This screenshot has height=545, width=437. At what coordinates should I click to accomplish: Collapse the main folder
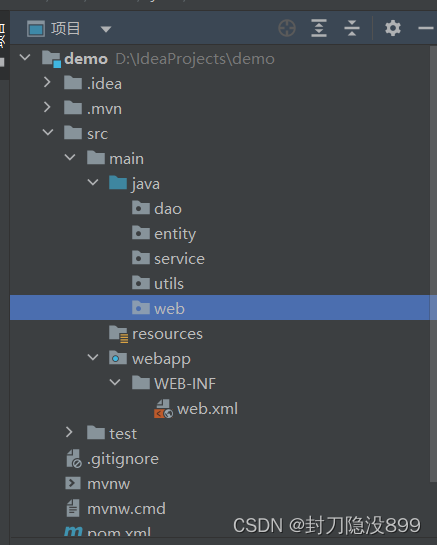click(x=70, y=157)
